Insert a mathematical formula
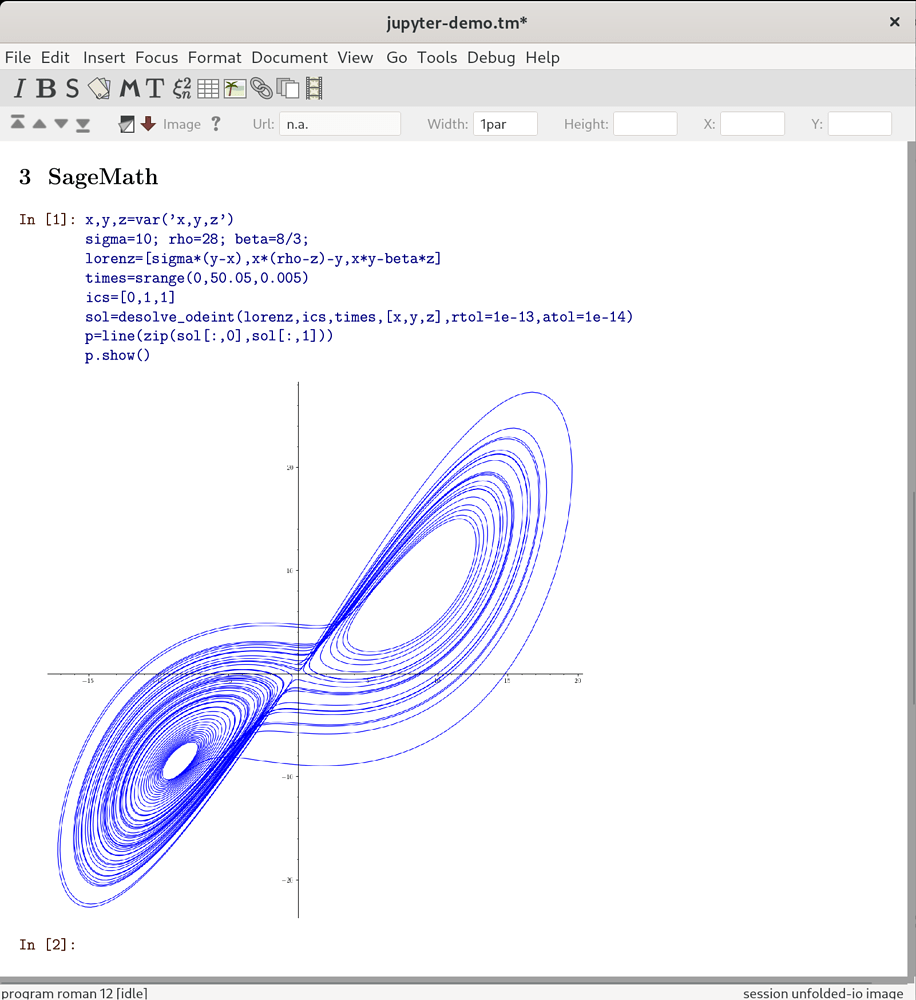The width and height of the screenshot is (916, 1000). pos(182,89)
